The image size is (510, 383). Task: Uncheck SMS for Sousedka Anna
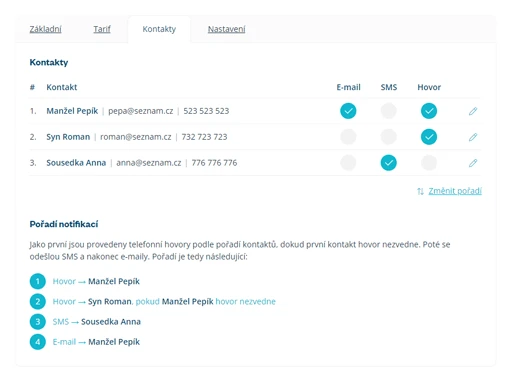click(x=388, y=163)
